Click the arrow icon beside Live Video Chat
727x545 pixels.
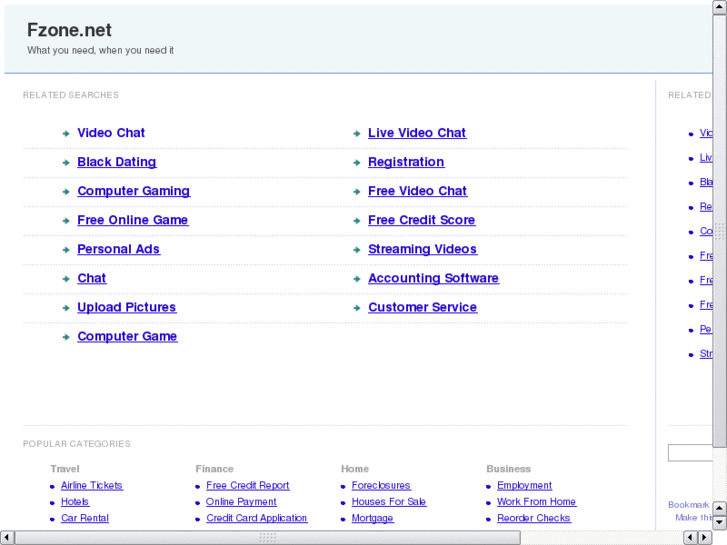click(x=357, y=133)
